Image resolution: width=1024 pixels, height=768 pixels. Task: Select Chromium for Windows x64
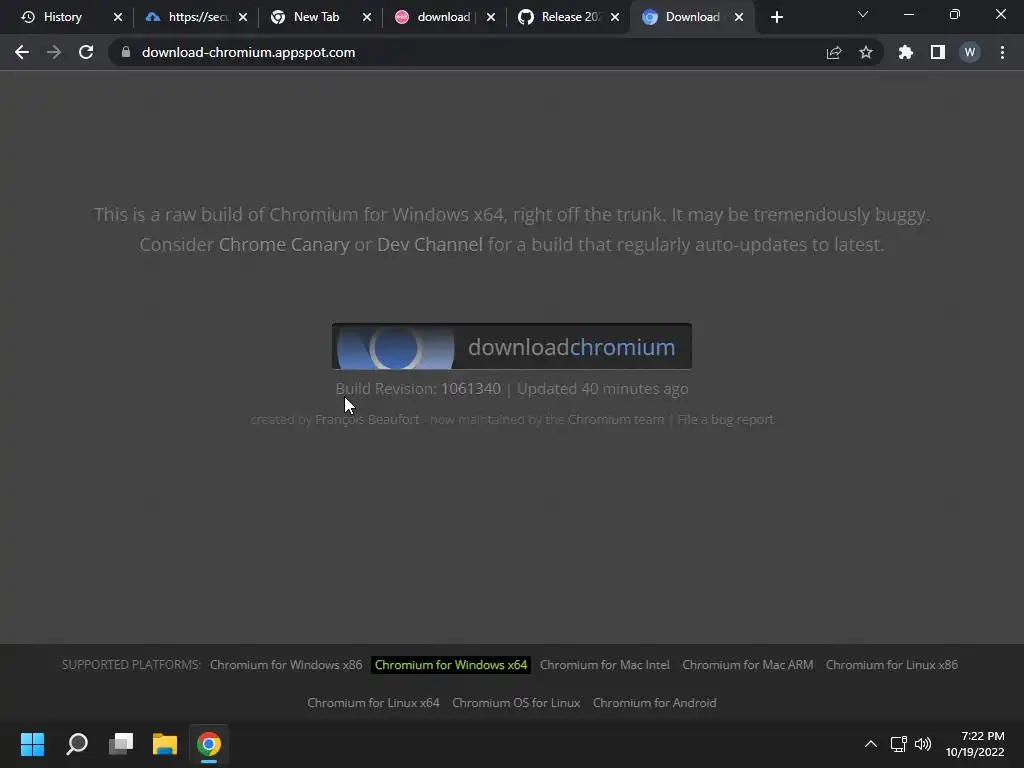(451, 665)
